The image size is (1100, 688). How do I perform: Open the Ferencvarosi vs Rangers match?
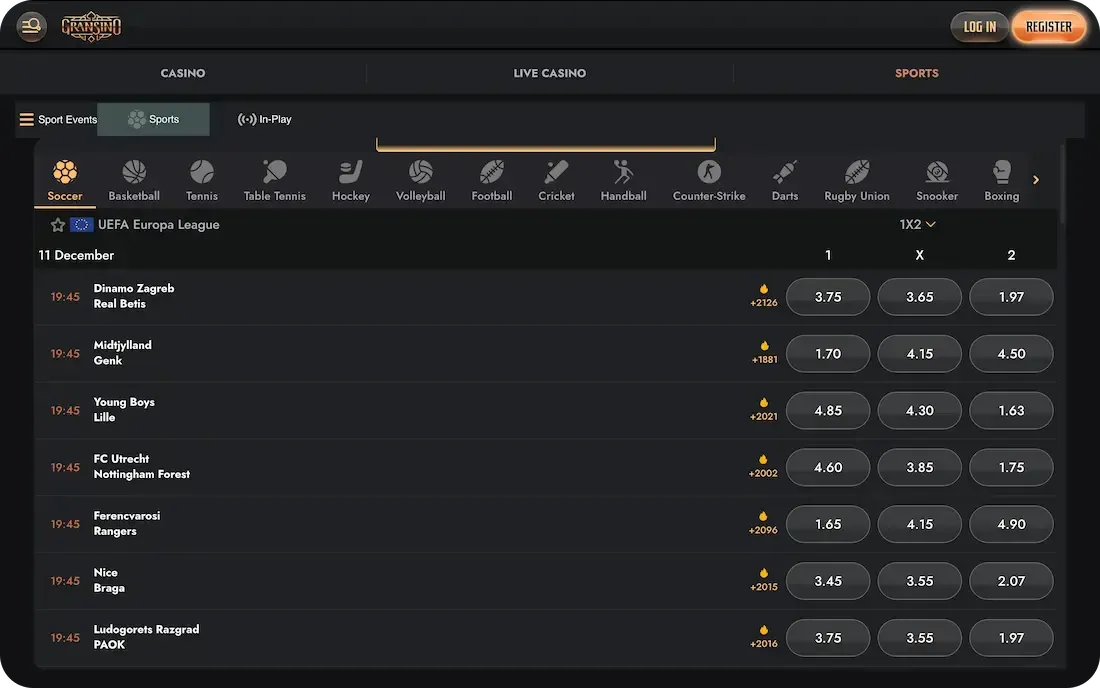(127, 523)
